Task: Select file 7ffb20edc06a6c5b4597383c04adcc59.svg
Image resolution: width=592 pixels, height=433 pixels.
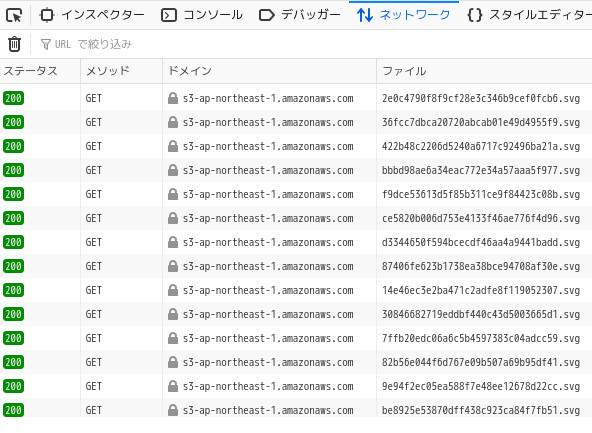Action: tap(481, 338)
